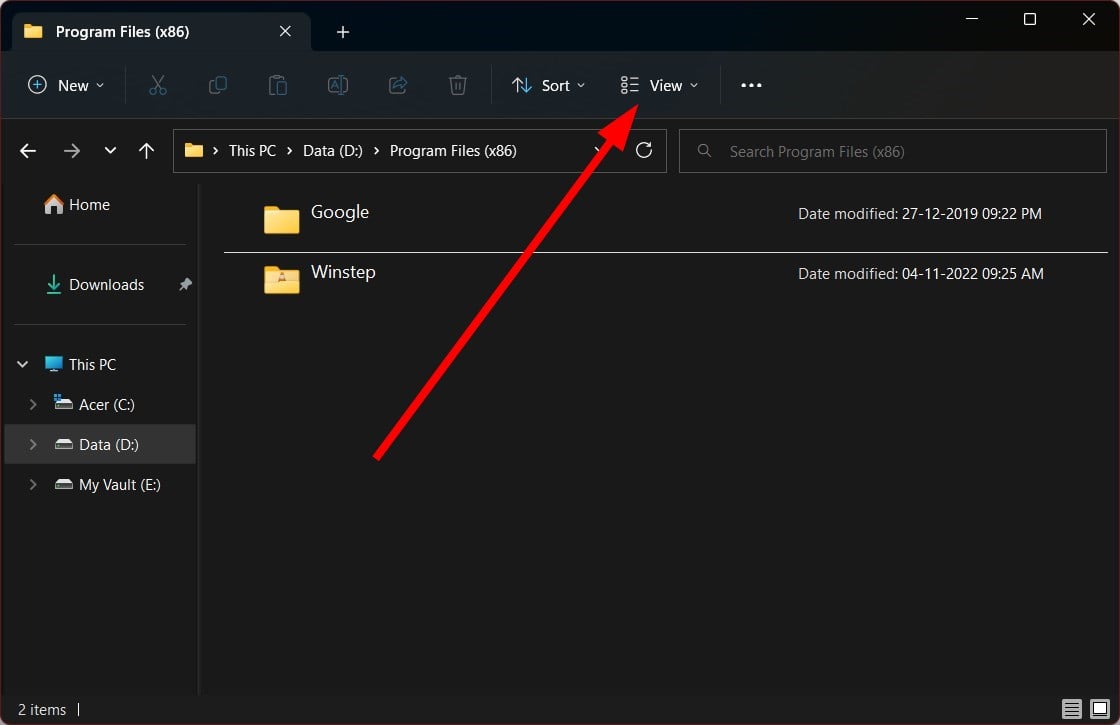The height and width of the screenshot is (725, 1120).
Task: Click the Share icon
Action: click(x=398, y=85)
